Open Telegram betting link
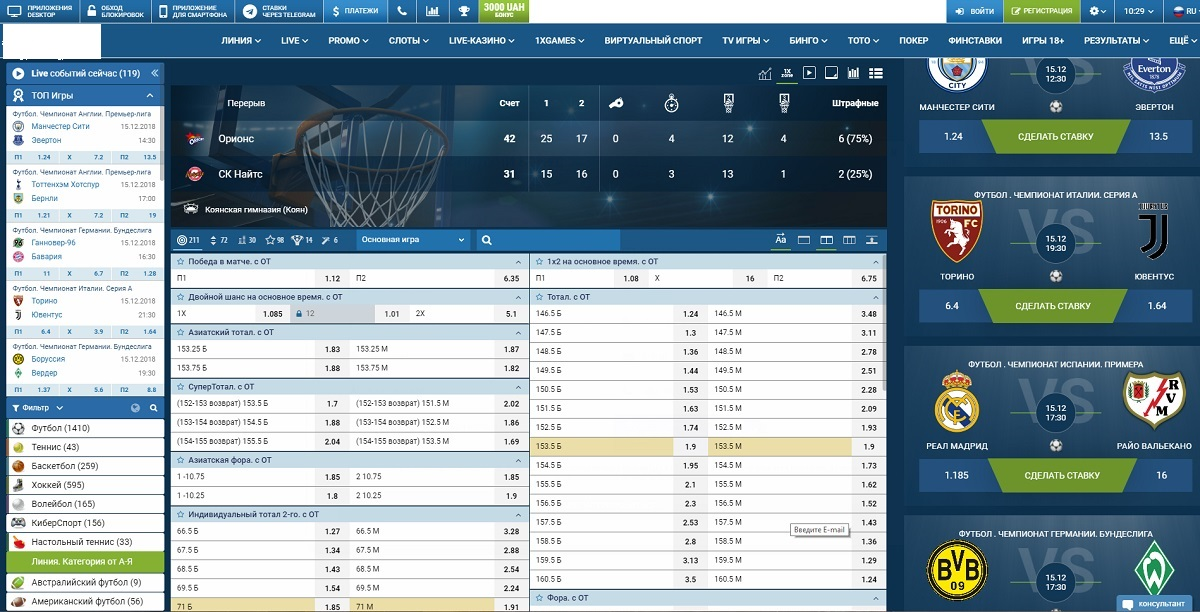Image resolution: width=1200 pixels, height=612 pixels. [x=279, y=11]
